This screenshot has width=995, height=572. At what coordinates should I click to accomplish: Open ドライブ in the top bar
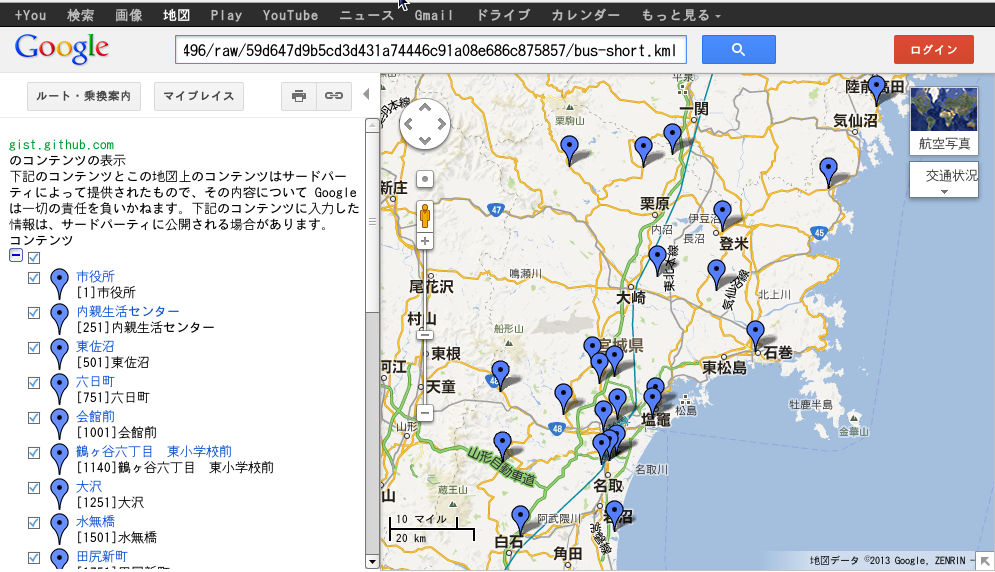click(503, 15)
